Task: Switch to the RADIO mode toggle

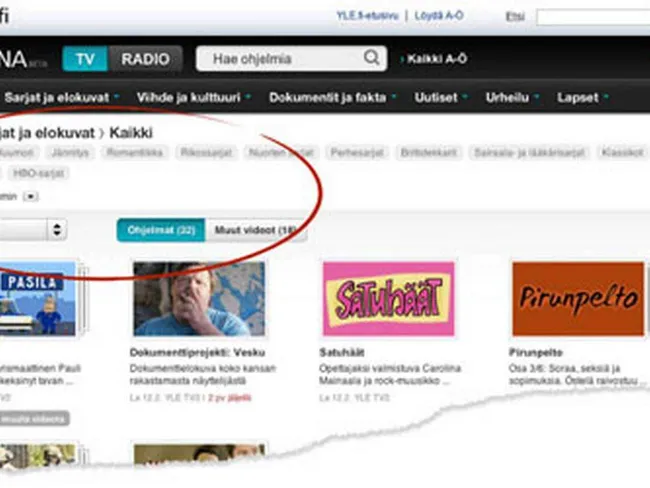Action: [145, 59]
